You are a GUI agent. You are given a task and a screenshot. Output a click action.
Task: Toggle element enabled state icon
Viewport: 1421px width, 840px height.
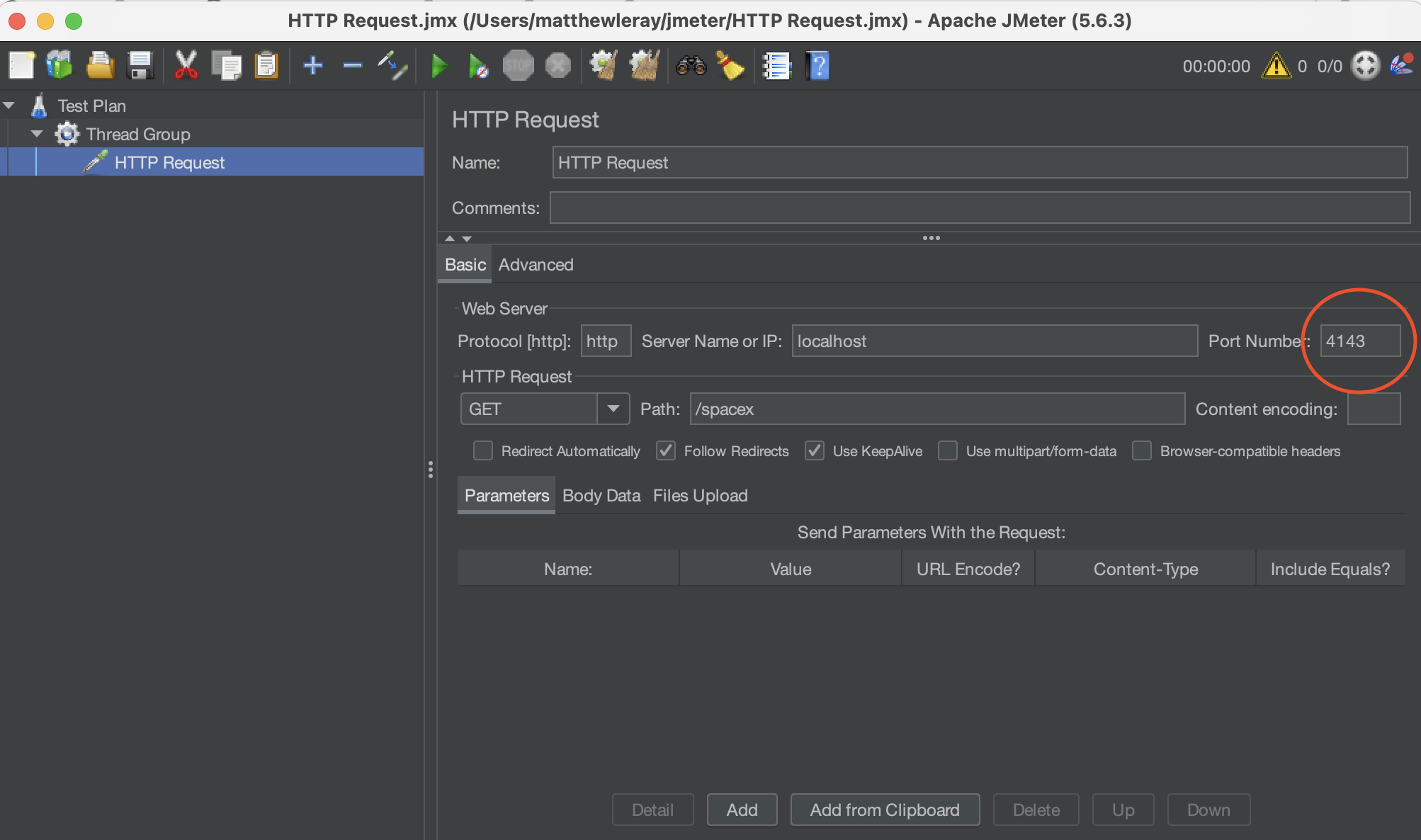pyautogui.click(x=392, y=66)
